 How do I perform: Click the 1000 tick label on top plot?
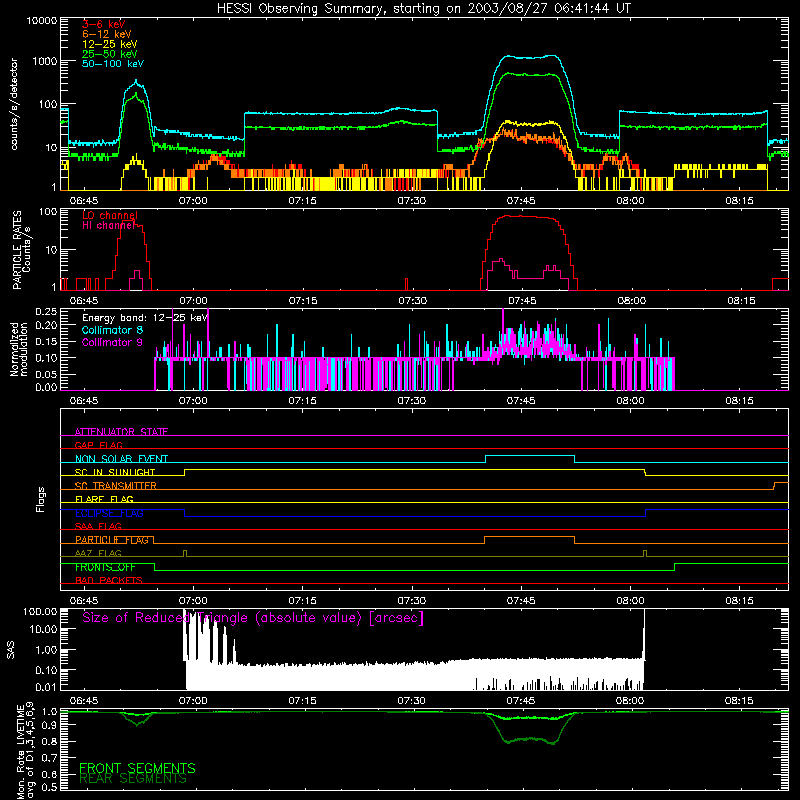(x=44, y=62)
